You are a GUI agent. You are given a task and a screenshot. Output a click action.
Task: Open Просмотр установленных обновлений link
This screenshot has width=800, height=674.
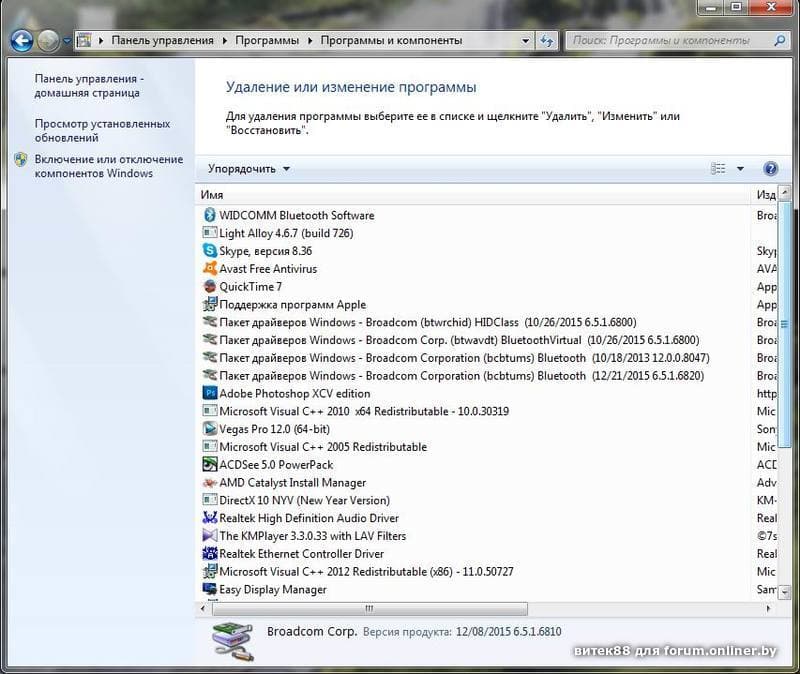coord(102,131)
